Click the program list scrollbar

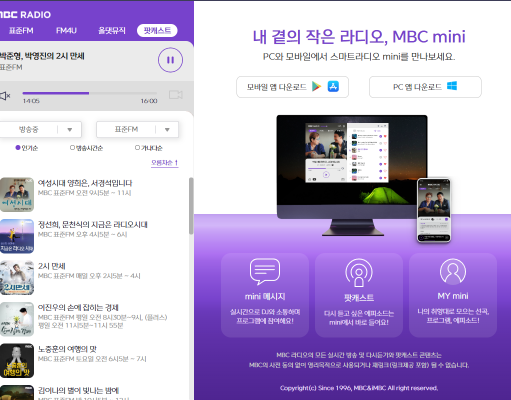pyautogui.click(x=191, y=206)
